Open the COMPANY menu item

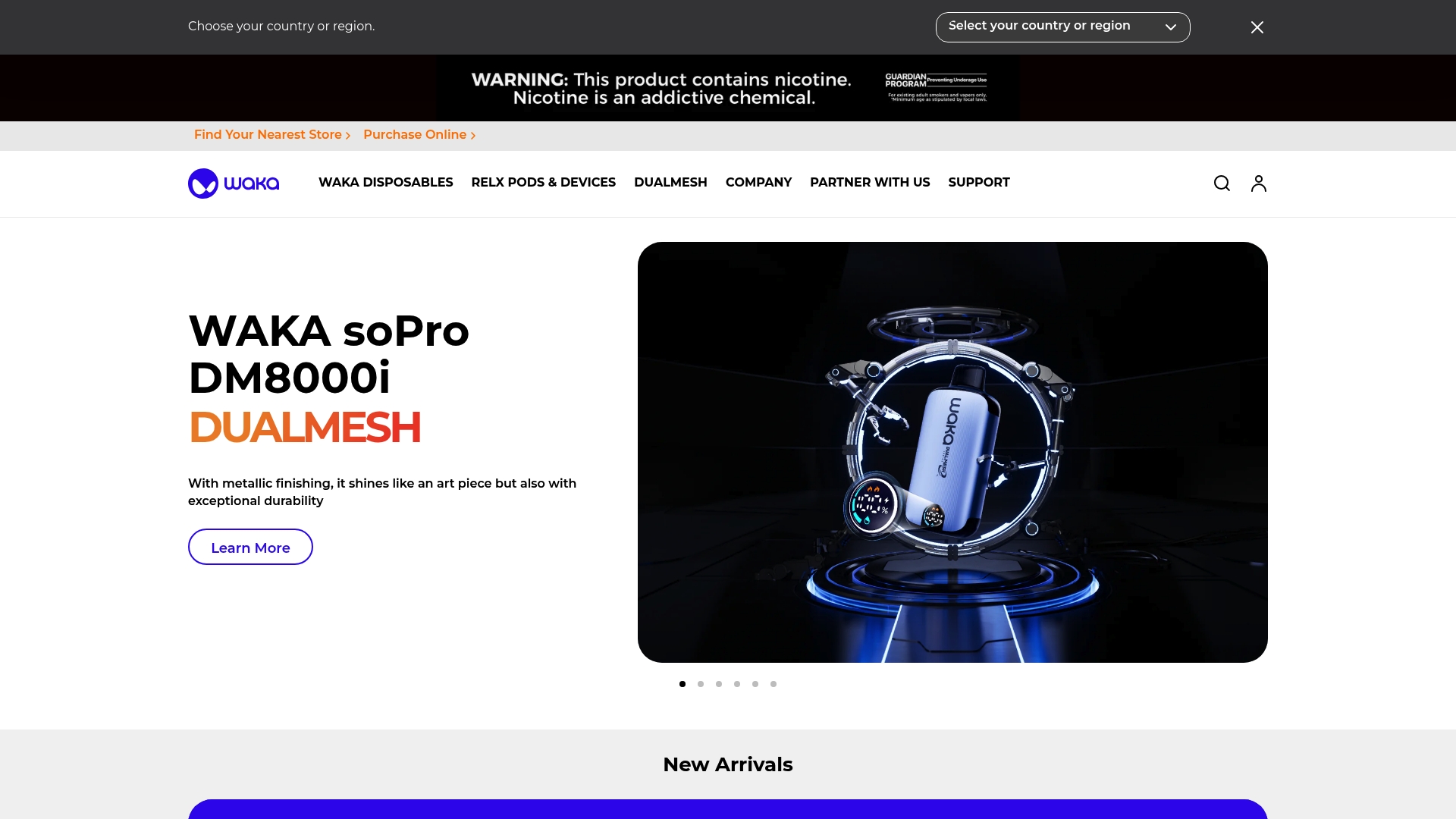[x=758, y=183]
